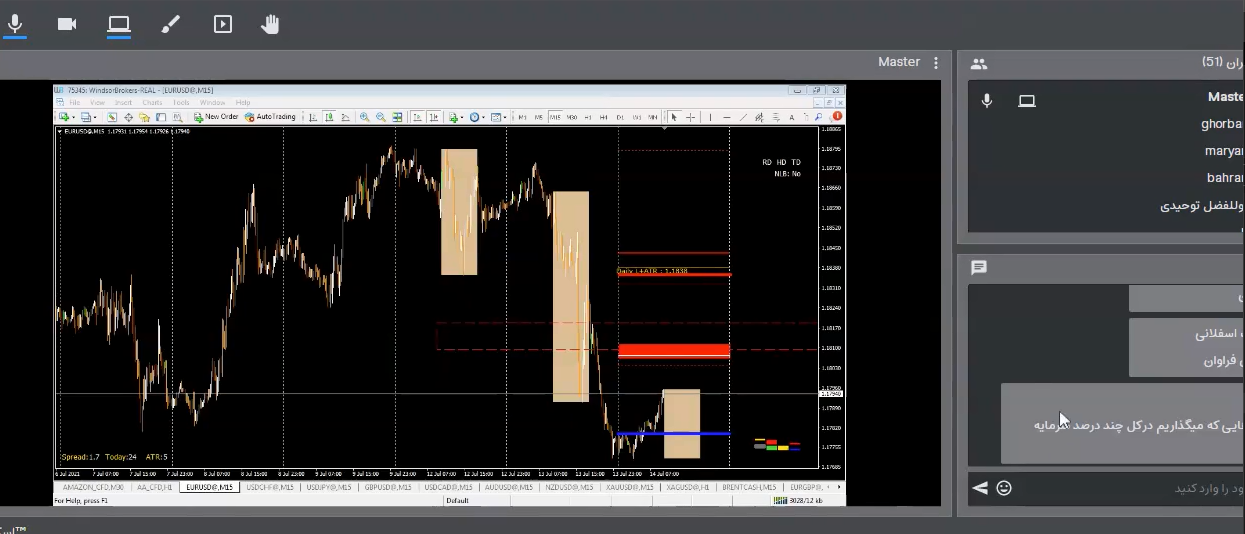Image resolution: width=1245 pixels, height=534 pixels.
Task: Click the New Order button
Action: [x=216, y=117]
